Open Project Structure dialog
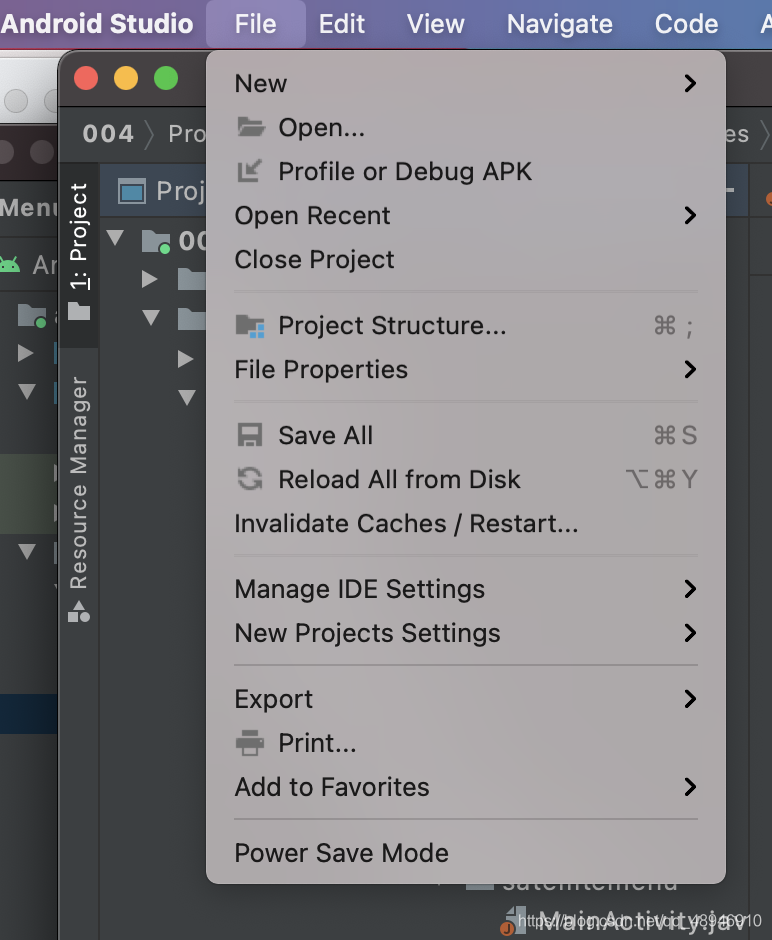This screenshot has width=772, height=940. (466, 326)
